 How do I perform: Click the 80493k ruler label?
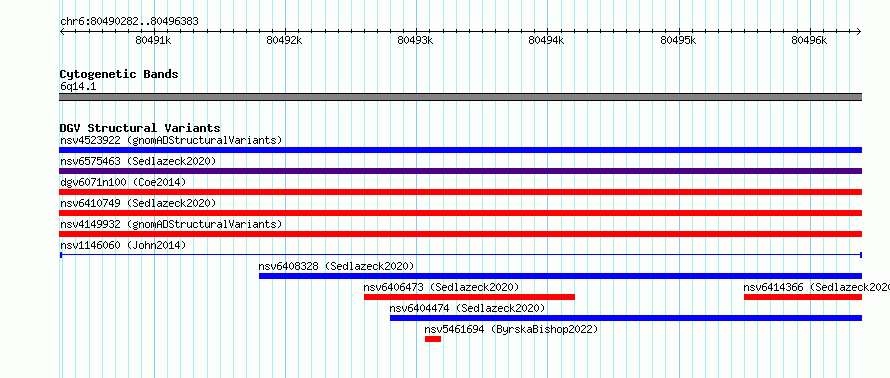click(x=415, y=40)
